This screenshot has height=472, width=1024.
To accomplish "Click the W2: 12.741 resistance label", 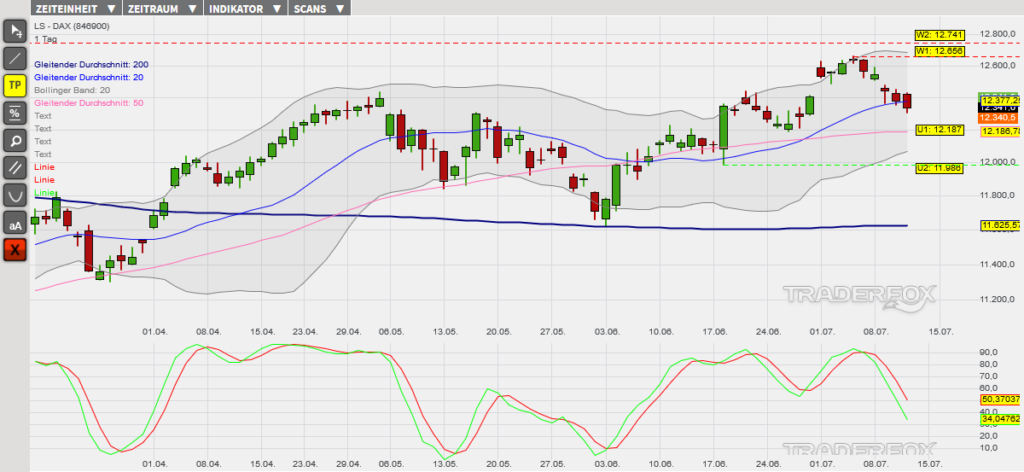I will (x=938, y=35).
